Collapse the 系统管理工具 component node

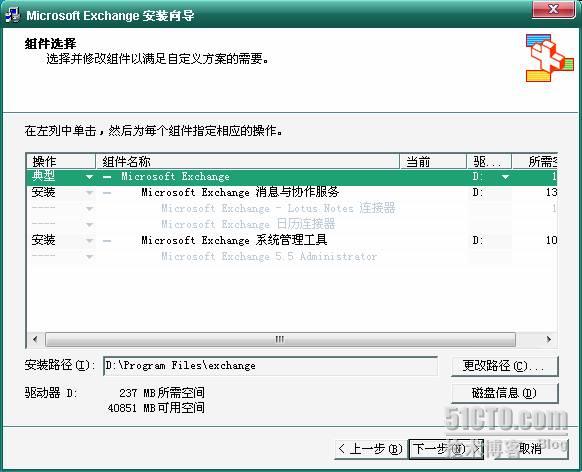107,241
